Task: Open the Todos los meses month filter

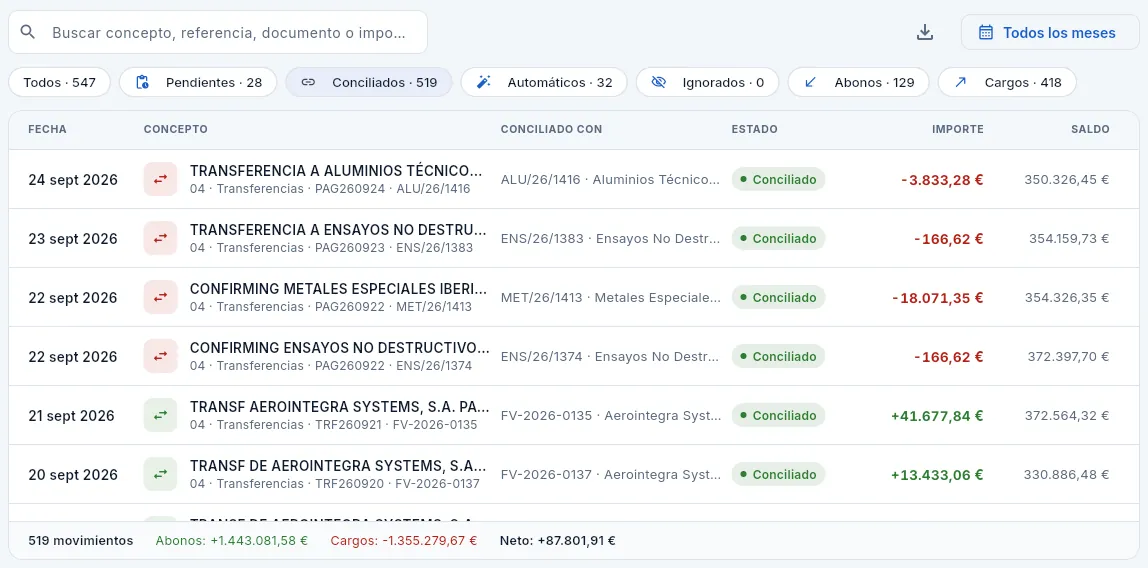Action: click(1050, 32)
